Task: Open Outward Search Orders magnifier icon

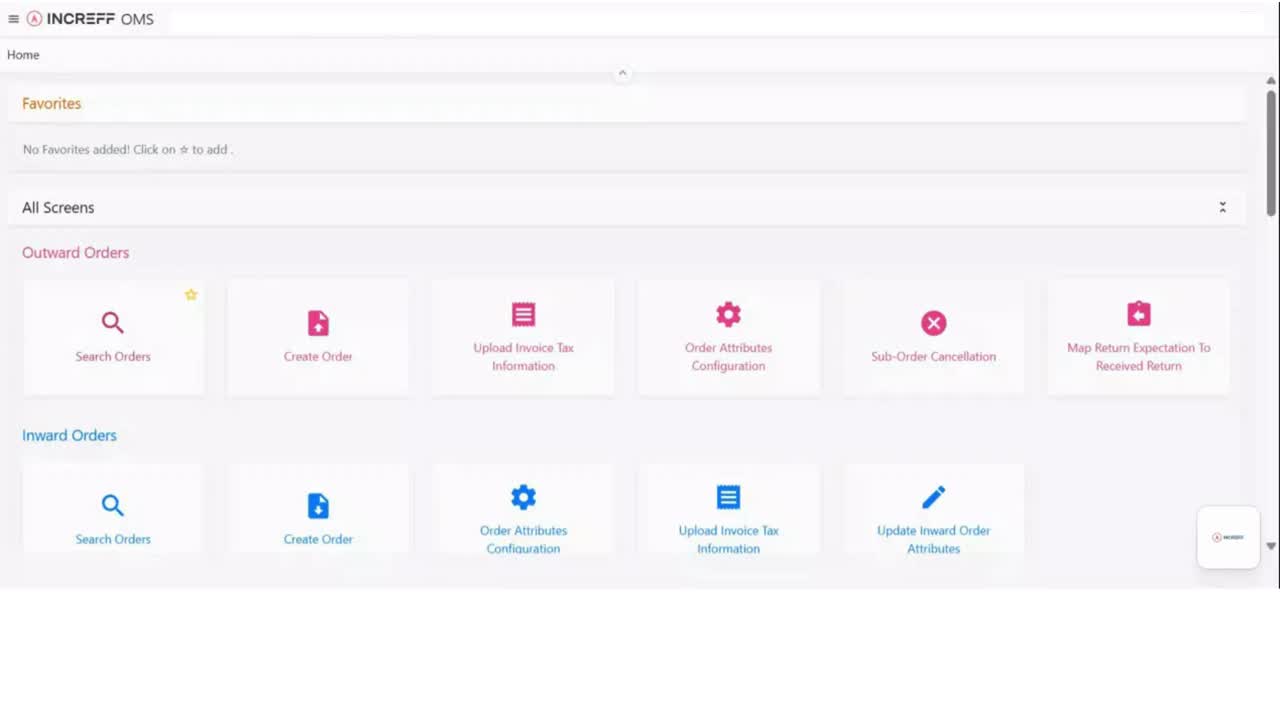Action: pyautogui.click(x=113, y=323)
